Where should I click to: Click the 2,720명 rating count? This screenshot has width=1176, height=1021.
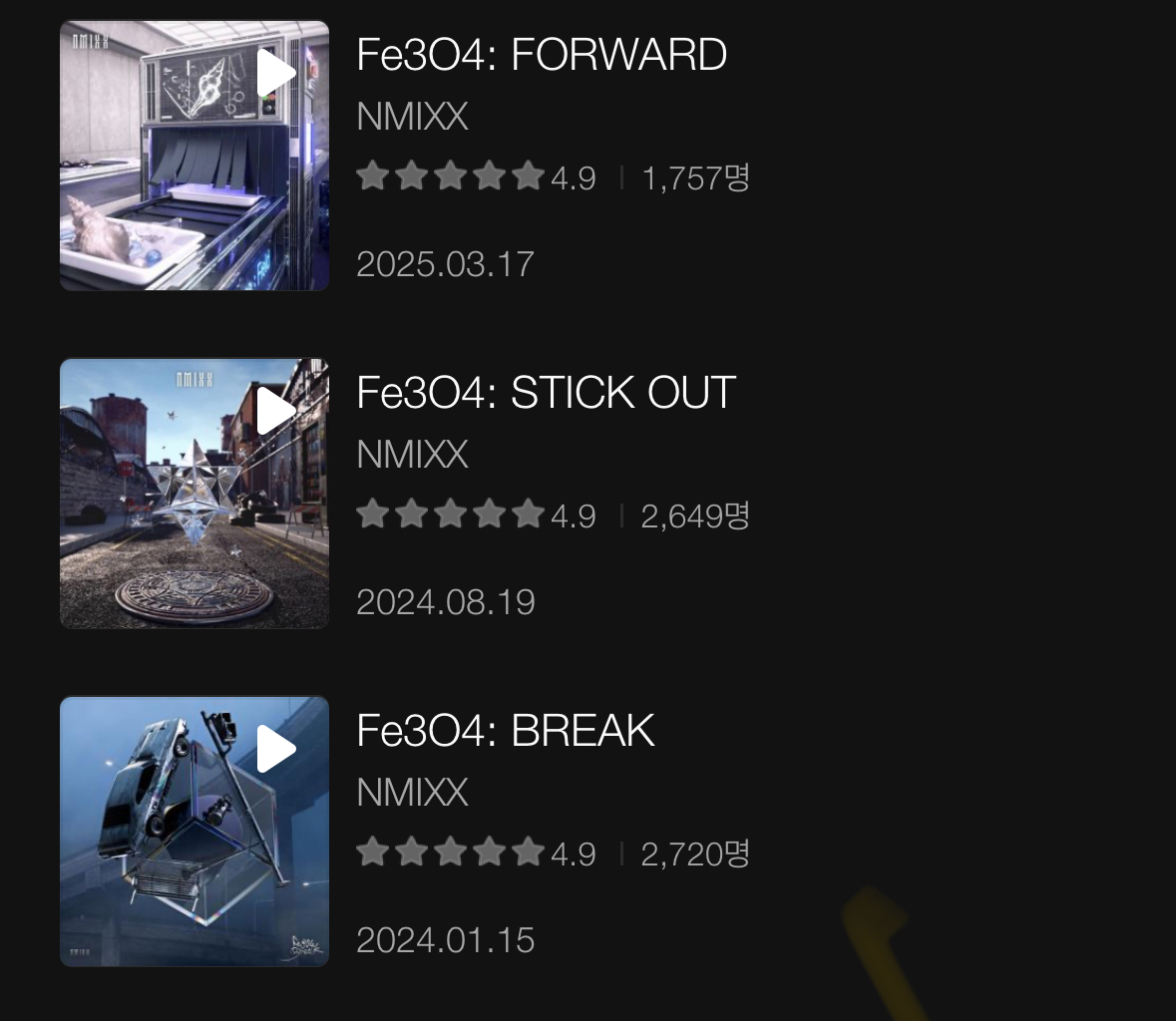695,853
